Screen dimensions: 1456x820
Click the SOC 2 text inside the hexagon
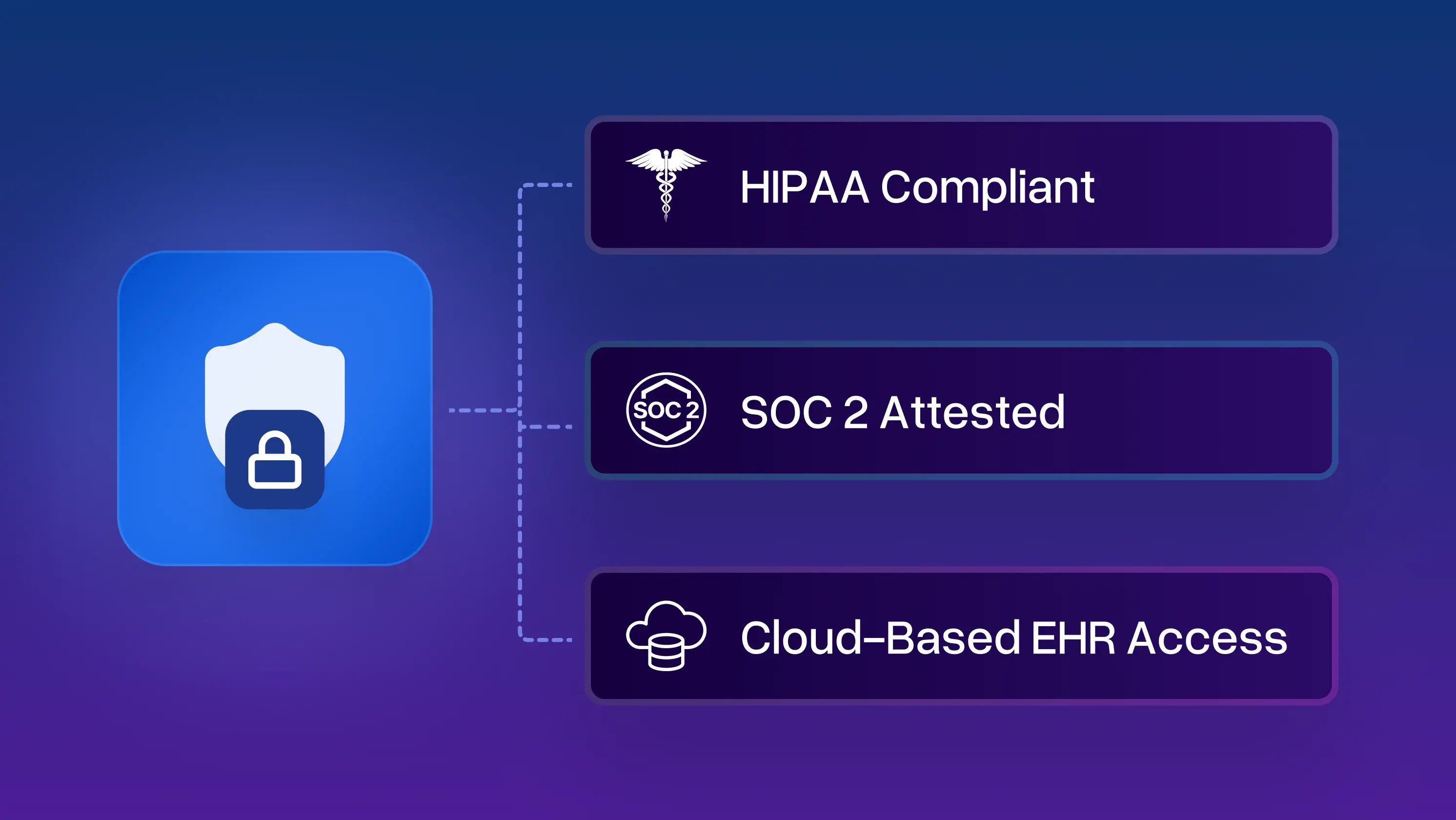(x=666, y=411)
